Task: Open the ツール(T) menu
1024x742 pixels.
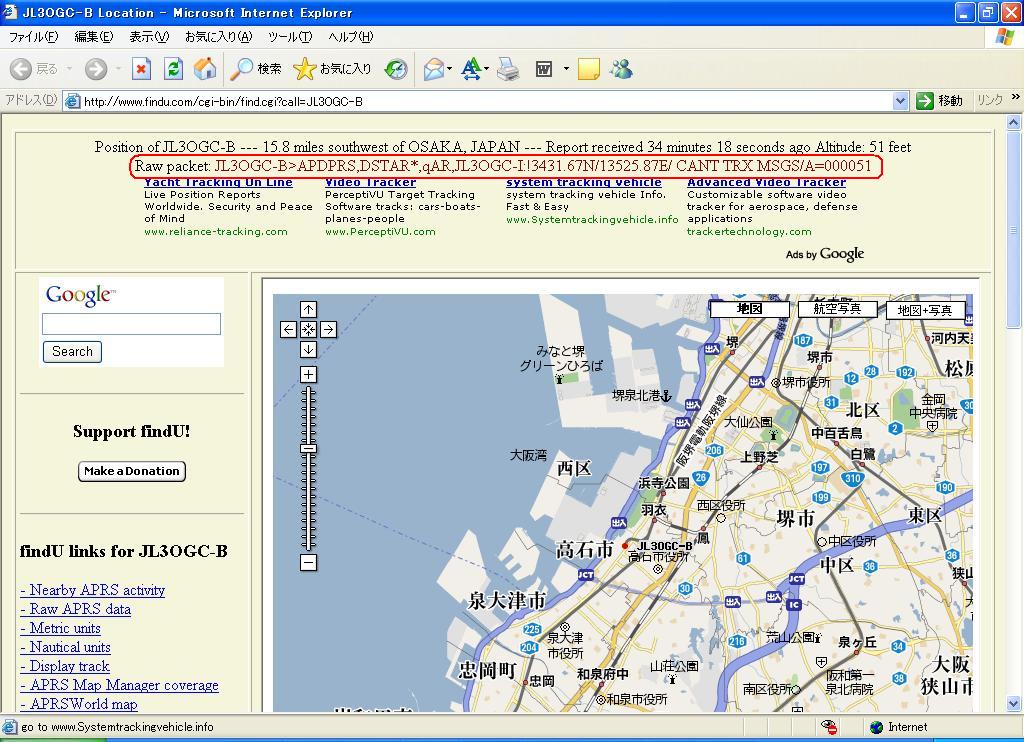Action: (290, 37)
